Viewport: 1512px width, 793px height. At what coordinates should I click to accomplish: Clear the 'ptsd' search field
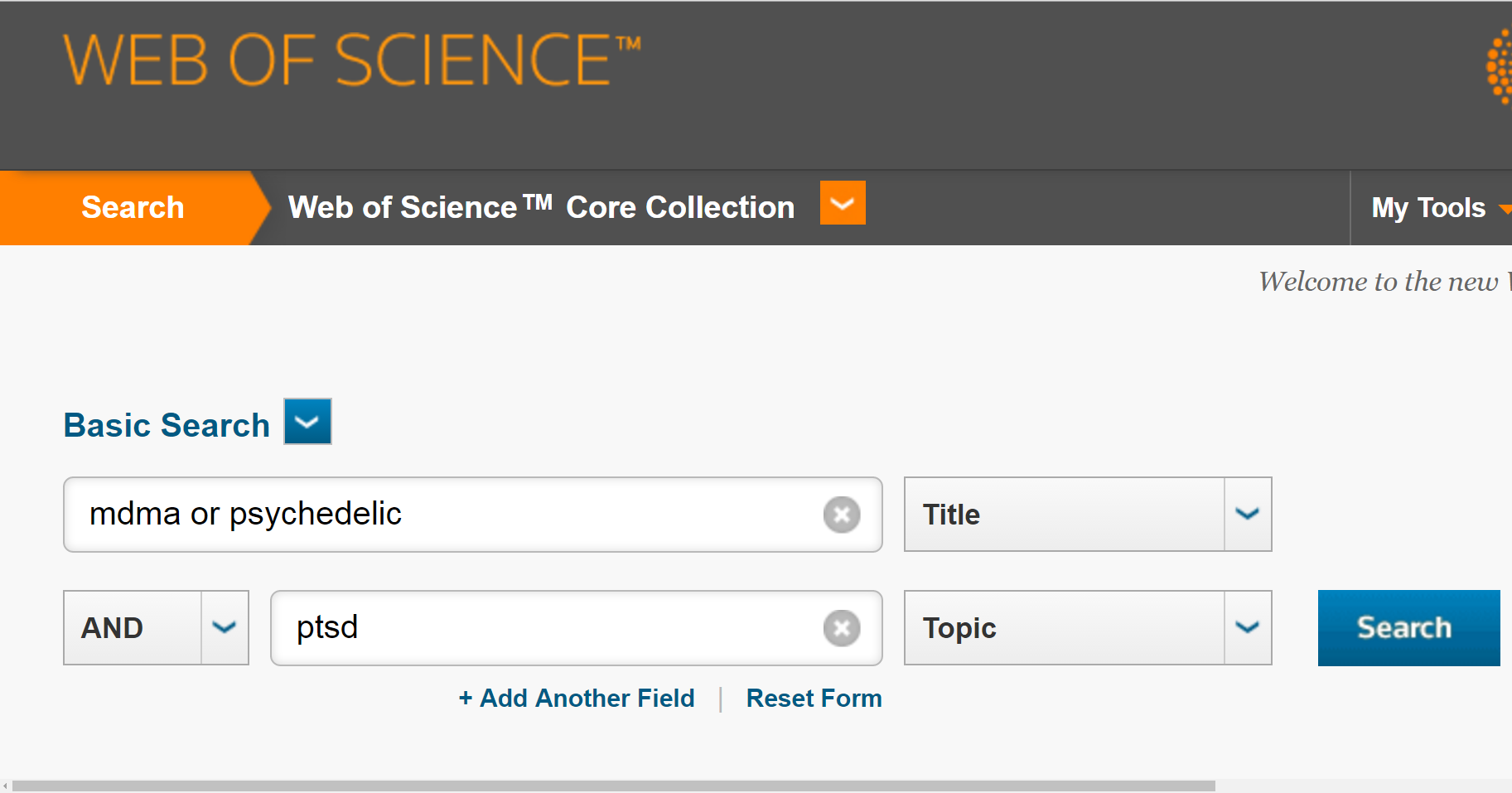841,628
